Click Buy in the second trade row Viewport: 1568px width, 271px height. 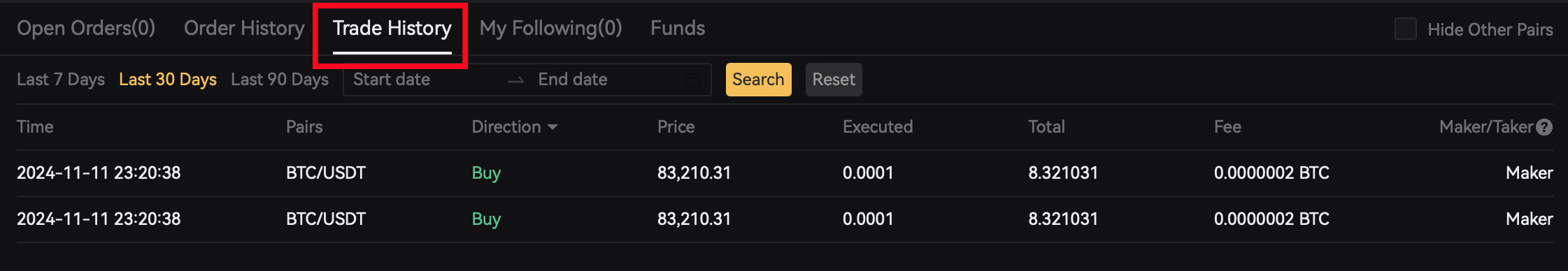point(486,219)
